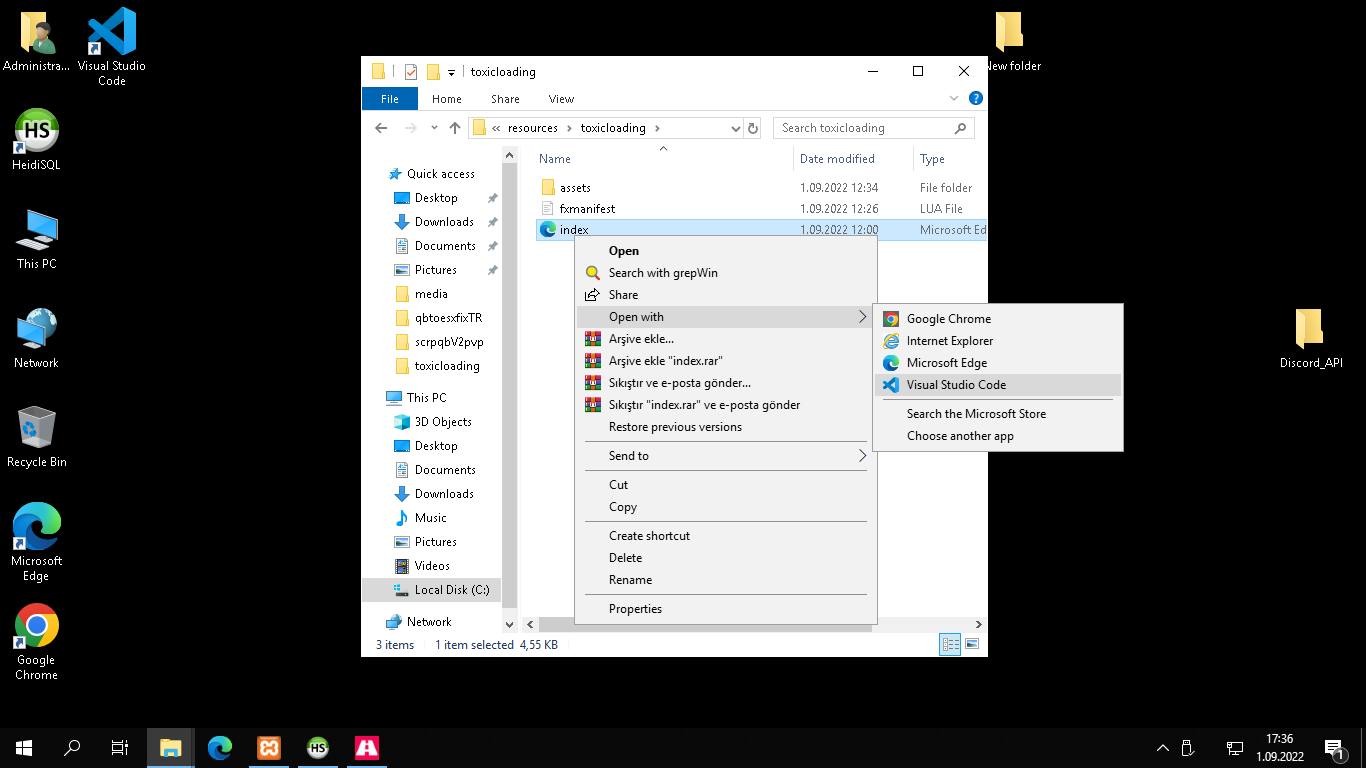Image resolution: width=1366 pixels, height=768 pixels.
Task: Select Administrator folder on desktop
Action: pyautogui.click(x=37, y=42)
